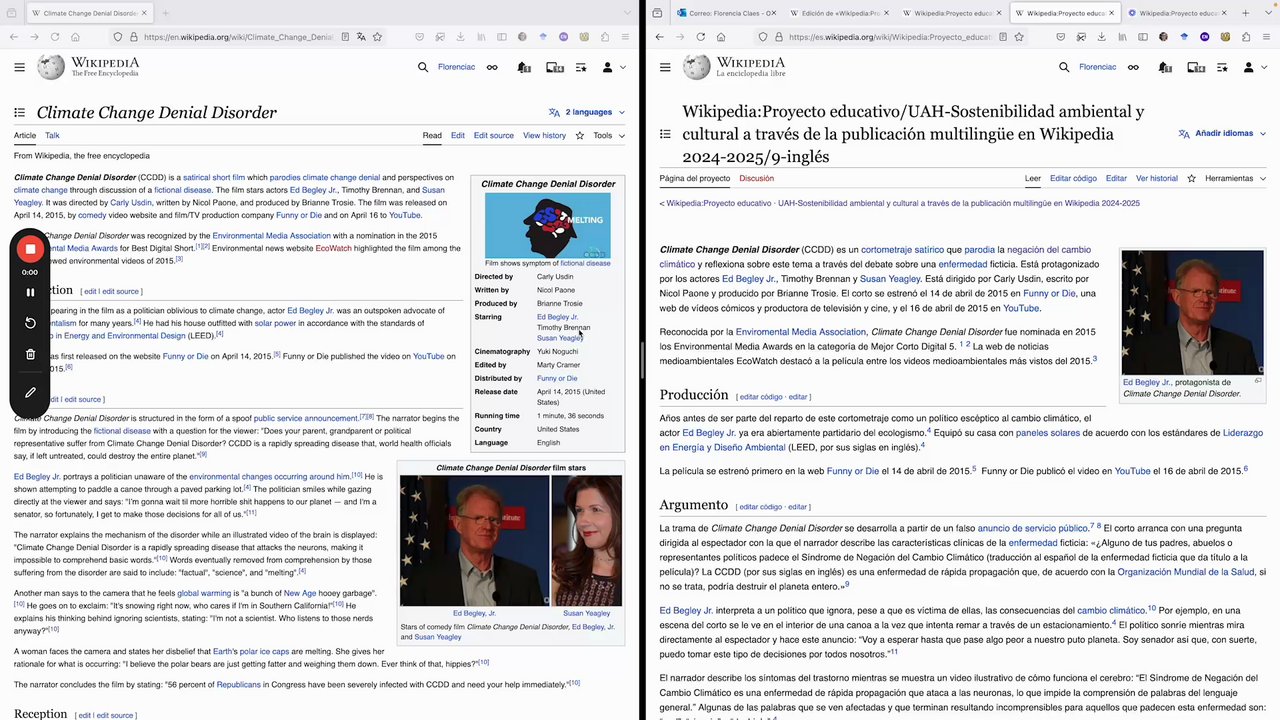Open notifications bell alerts in Spanish Wikipedia
Image resolution: width=1280 pixels, height=720 pixels.
pyautogui.click(x=1164, y=67)
